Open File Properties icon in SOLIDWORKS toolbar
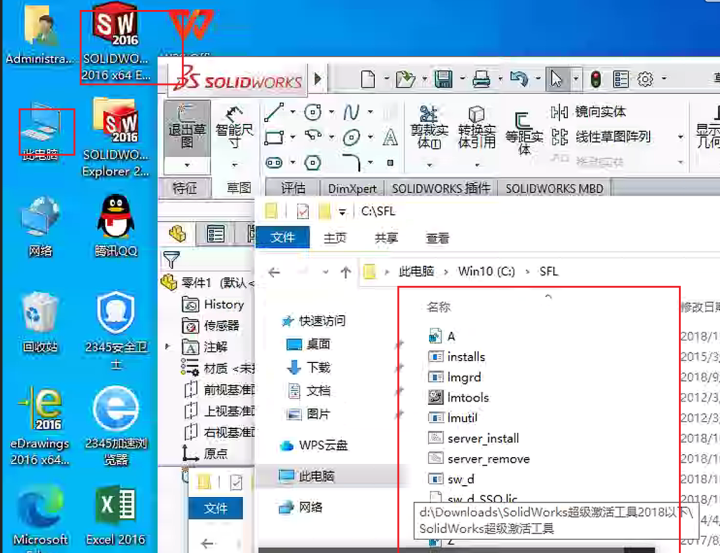The width and height of the screenshot is (720, 553). coord(621,79)
